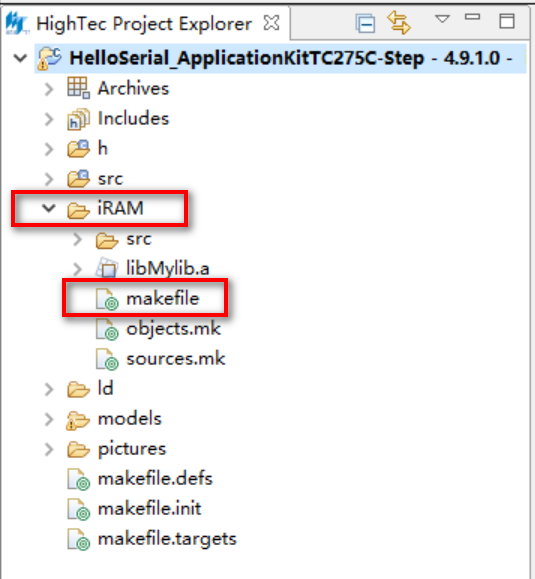Expand the pictures folder
The image size is (535, 579).
click(49, 449)
